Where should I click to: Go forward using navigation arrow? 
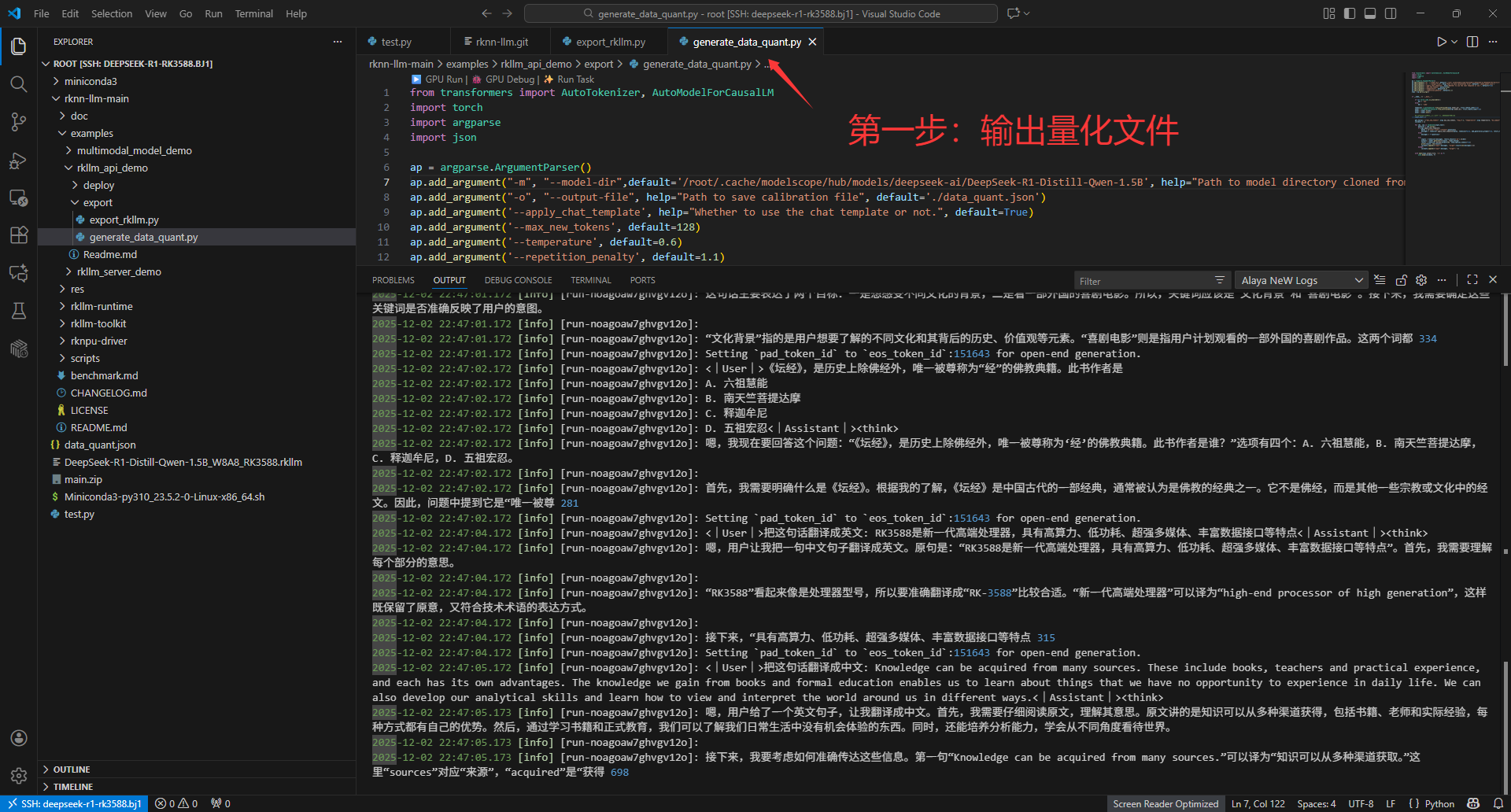pyautogui.click(x=507, y=13)
